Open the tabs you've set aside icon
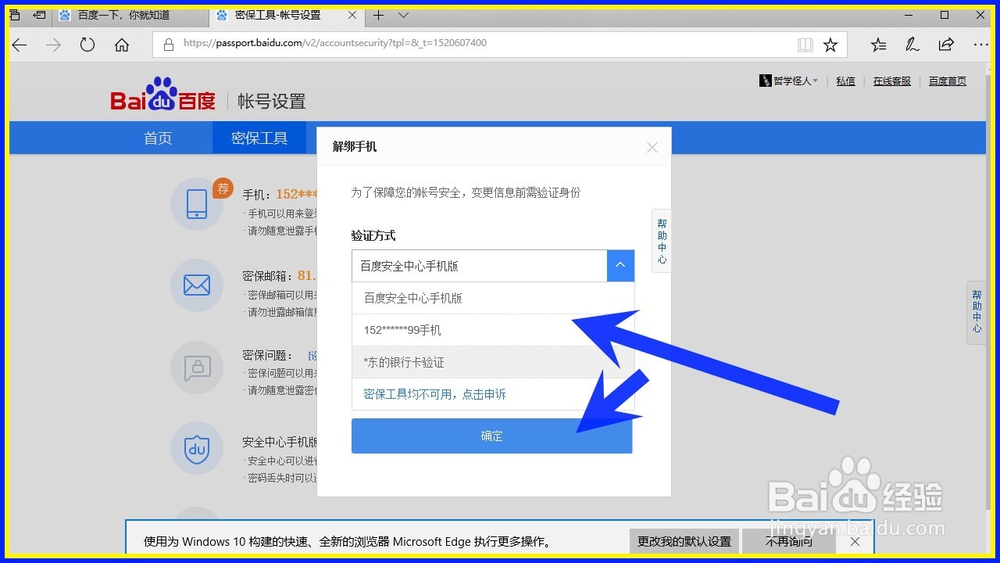This screenshot has width=1000, height=563. 15,15
